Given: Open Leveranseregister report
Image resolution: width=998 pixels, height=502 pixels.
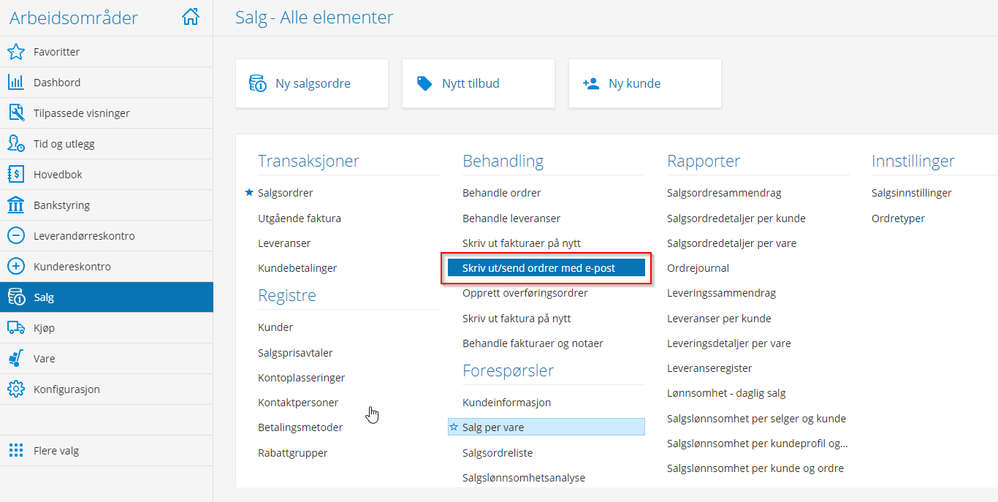Looking at the screenshot, I should click(710, 368).
